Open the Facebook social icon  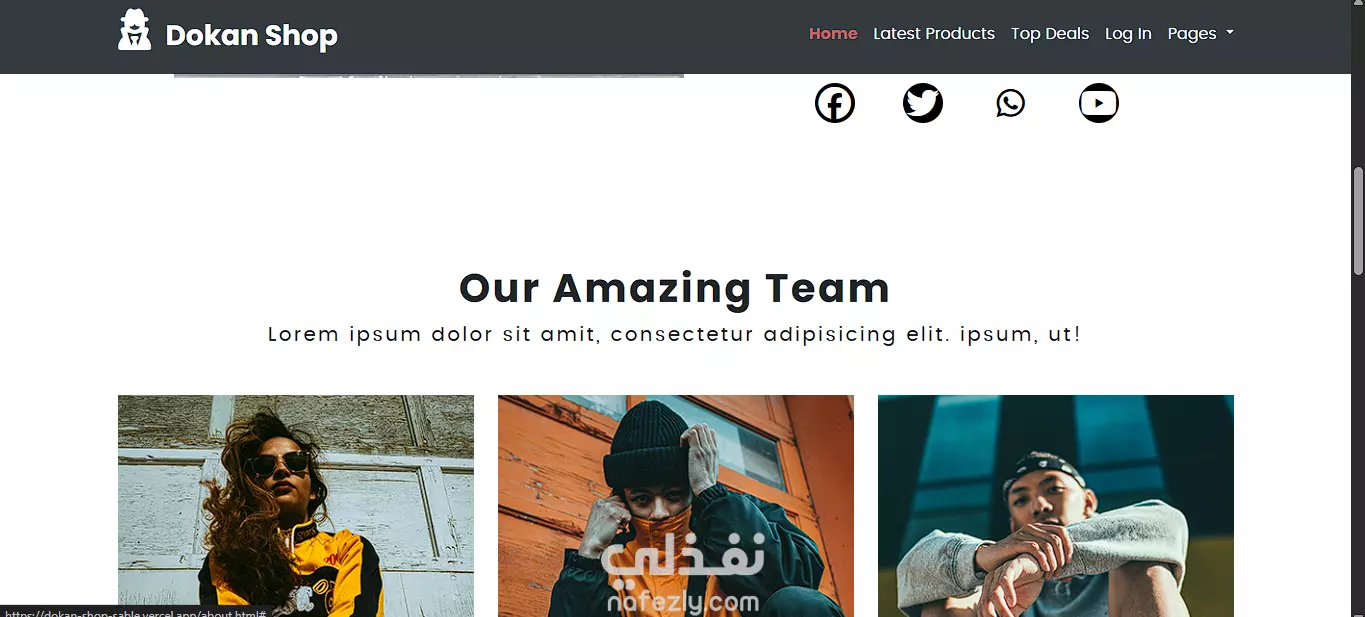pos(835,103)
